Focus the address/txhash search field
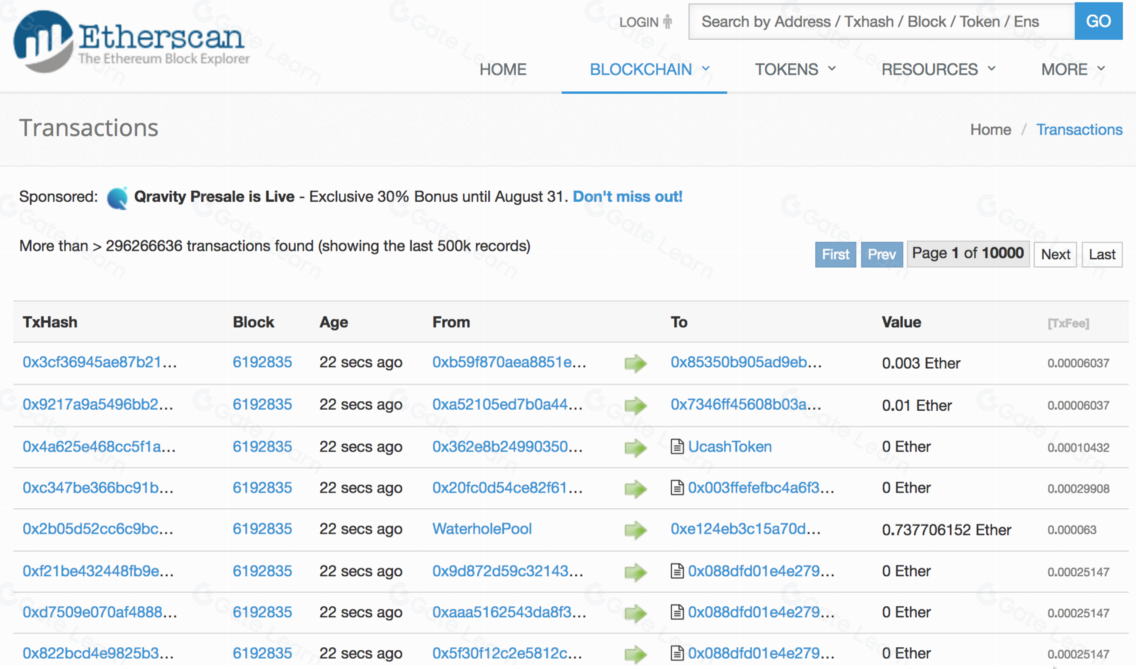1136x669 pixels. [x=880, y=22]
